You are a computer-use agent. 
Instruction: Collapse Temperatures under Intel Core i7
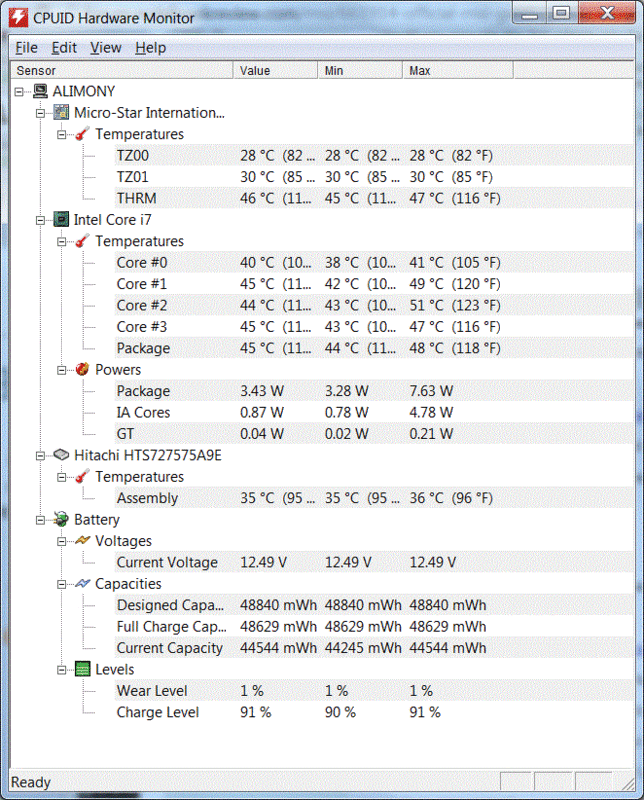(x=62, y=242)
